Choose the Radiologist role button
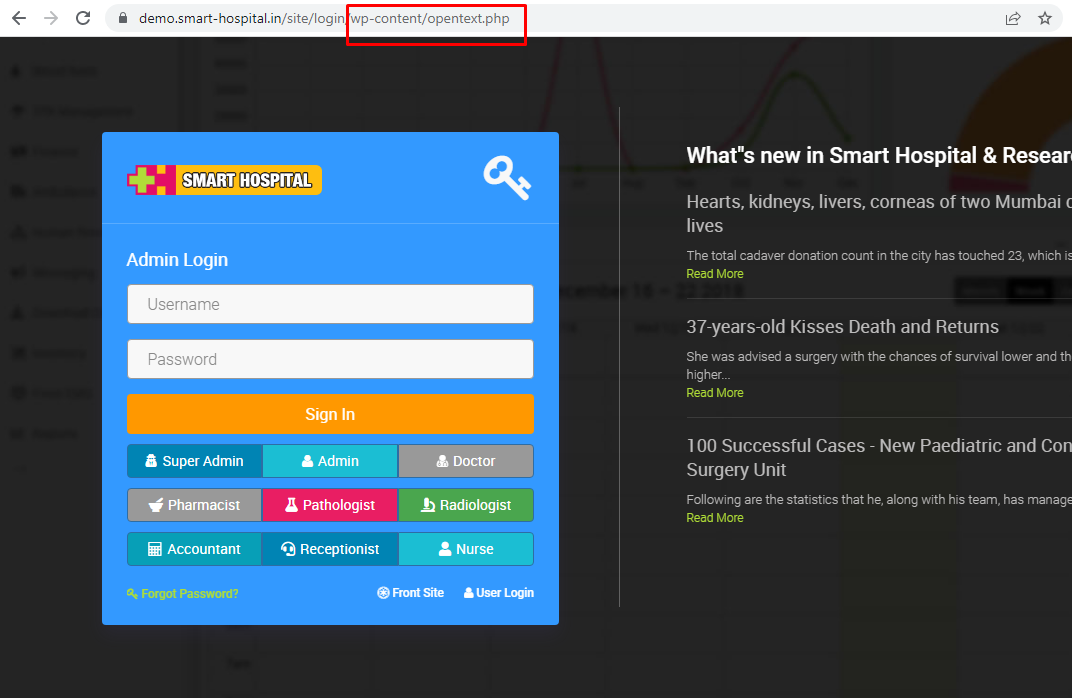 466,505
